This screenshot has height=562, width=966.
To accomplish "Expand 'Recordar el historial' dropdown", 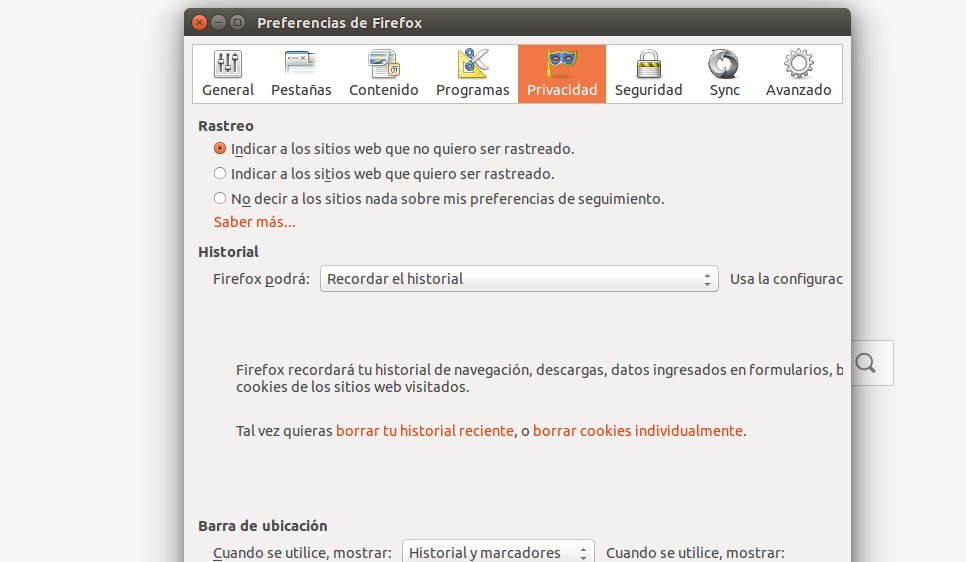I will tap(519, 279).
